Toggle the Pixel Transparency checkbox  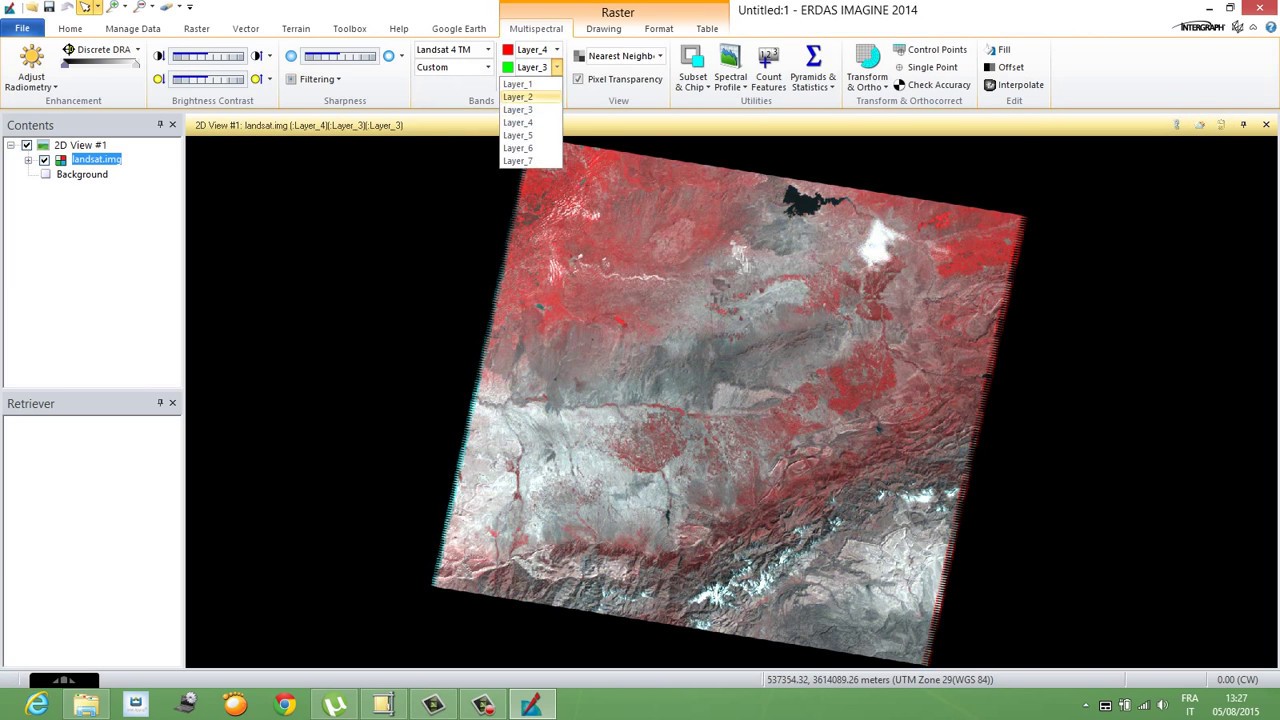click(578, 79)
